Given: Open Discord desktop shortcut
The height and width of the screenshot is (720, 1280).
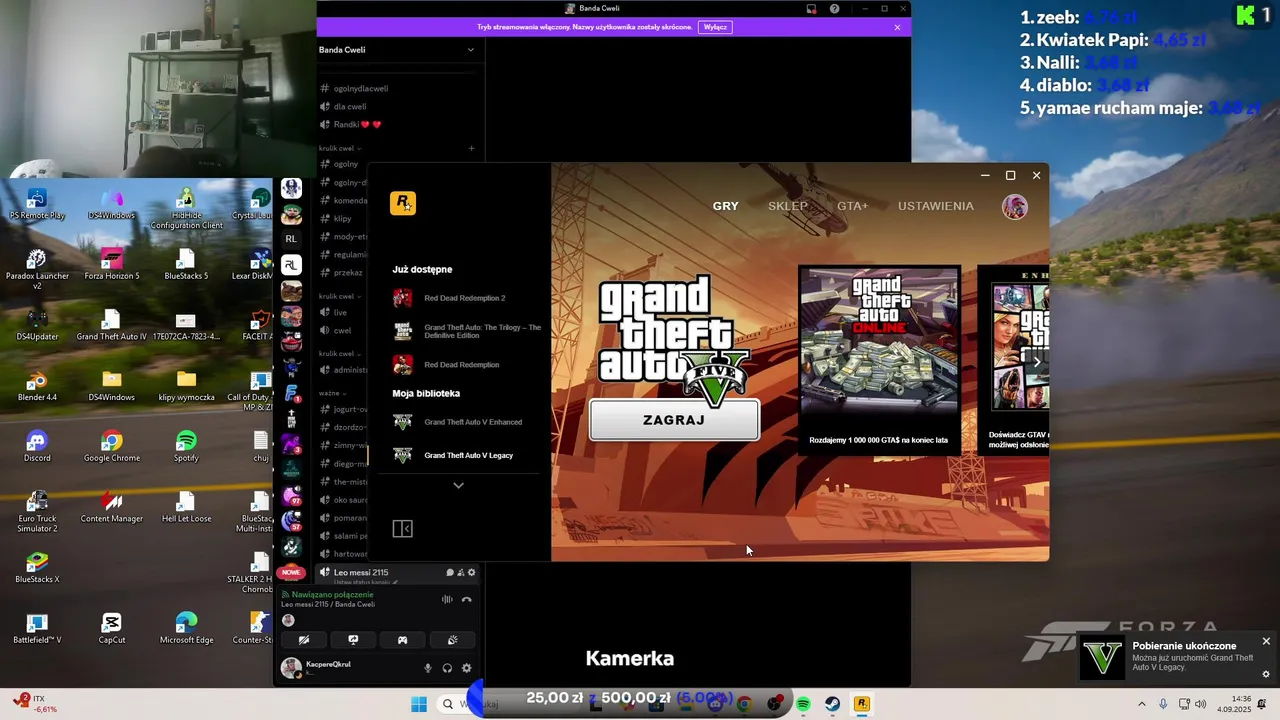Looking at the screenshot, I should pos(37,446).
